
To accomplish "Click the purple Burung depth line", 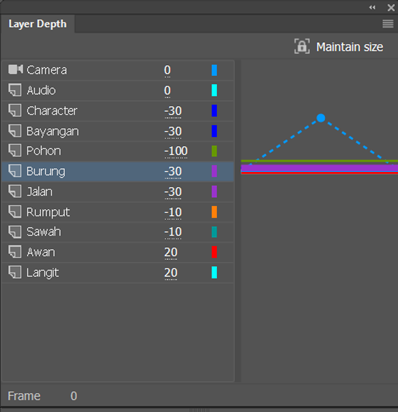I will coord(319,167).
